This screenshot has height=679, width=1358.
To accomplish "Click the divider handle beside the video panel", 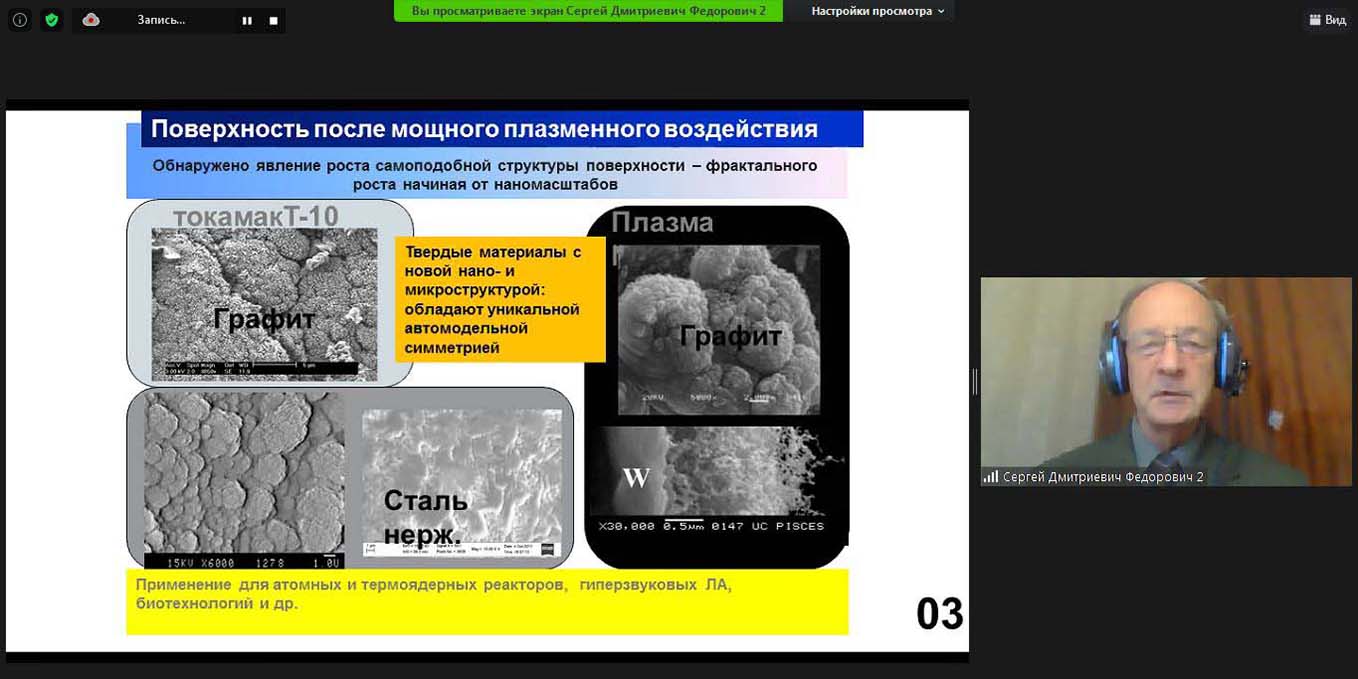I will coord(974,381).
